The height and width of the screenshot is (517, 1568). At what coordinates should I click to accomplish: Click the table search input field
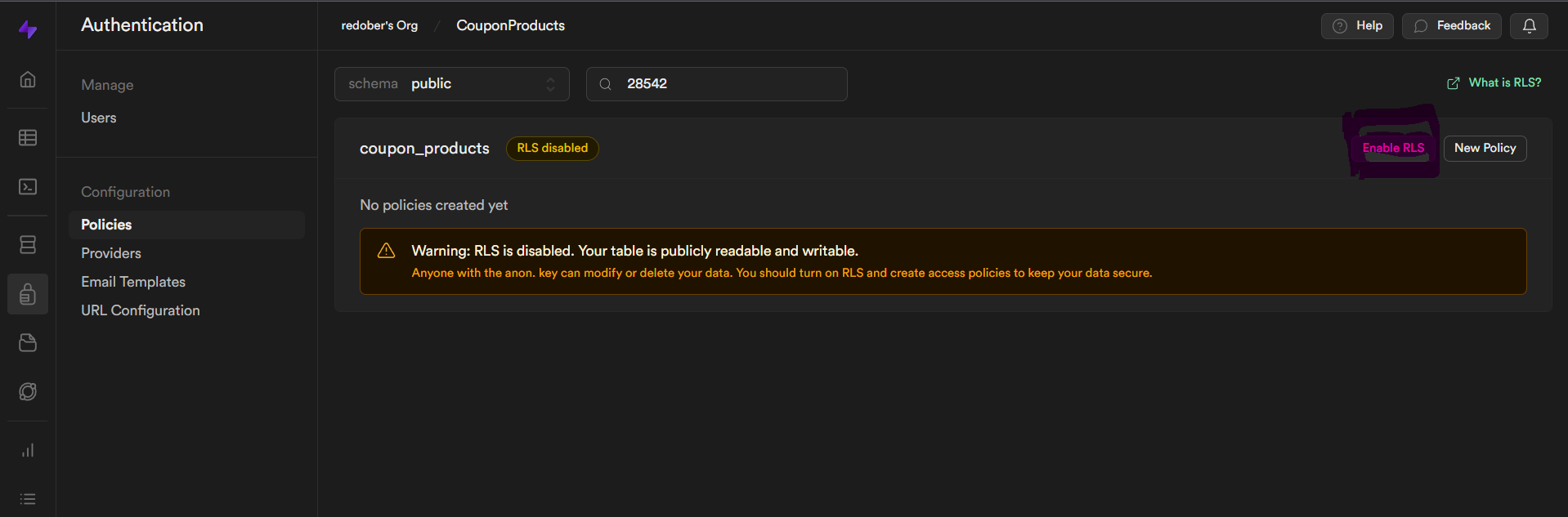[728, 84]
